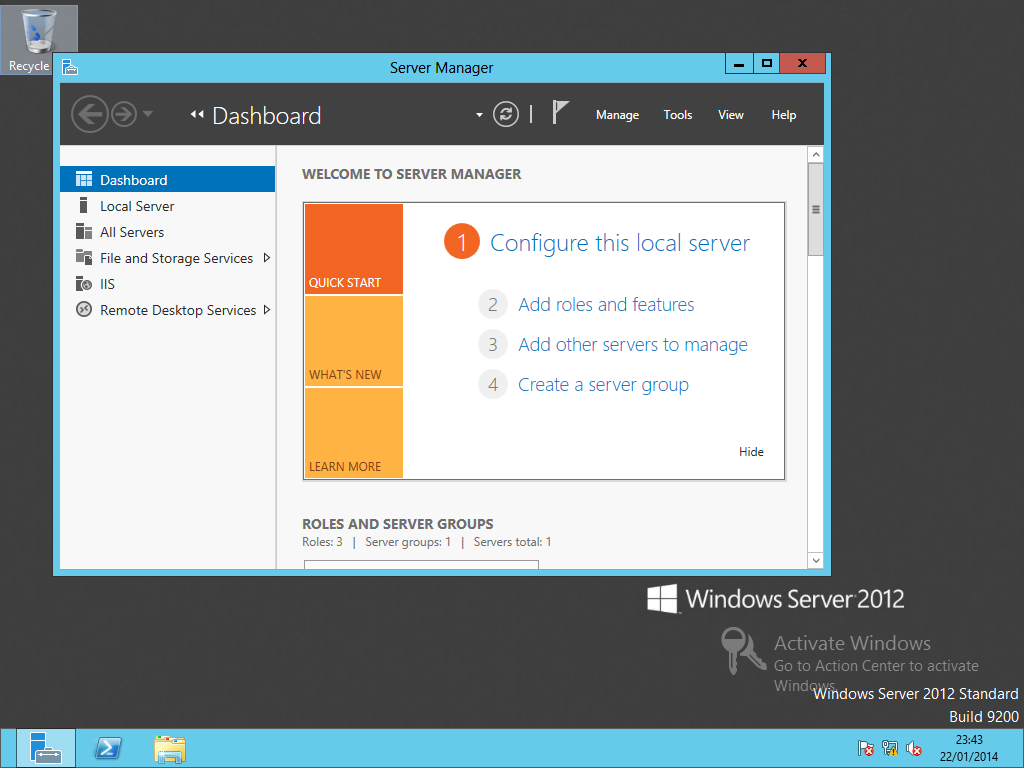Click the Server Manager icon on the taskbar
This screenshot has height=768, width=1024.
click(x=44, y=748)
